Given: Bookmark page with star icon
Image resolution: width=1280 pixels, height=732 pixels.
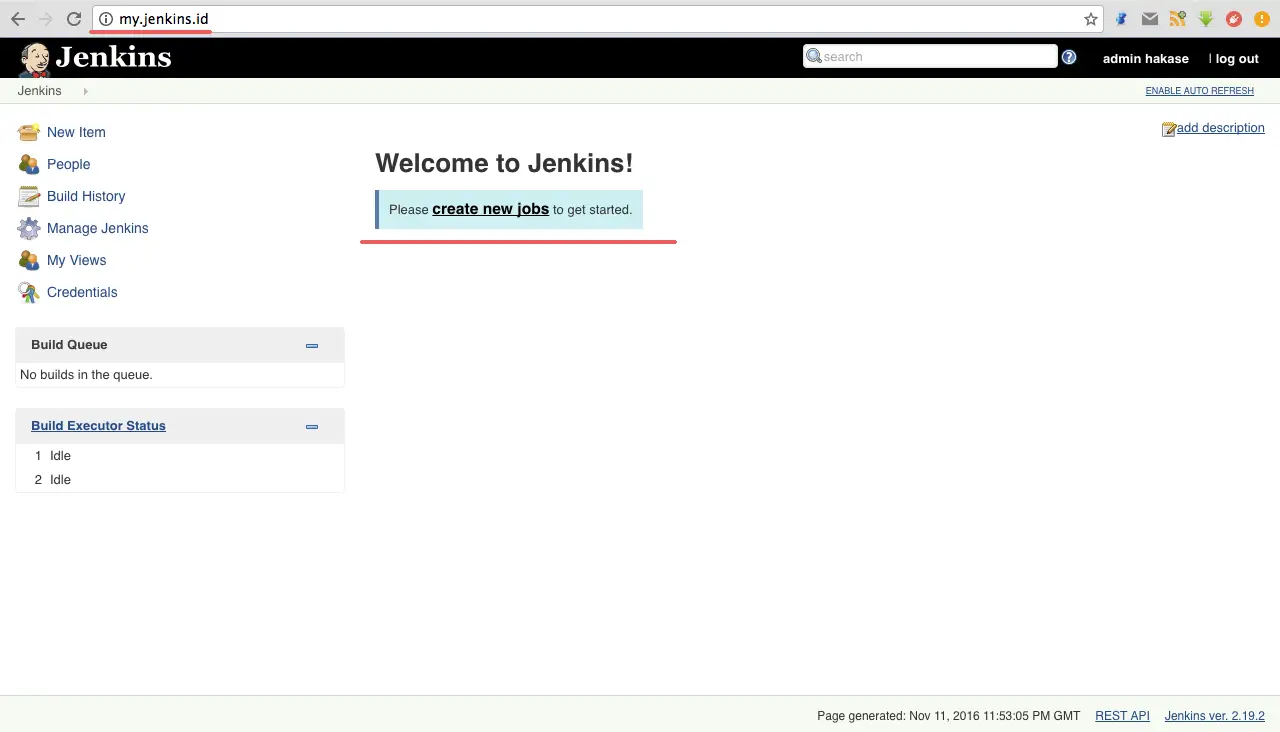Looking at the screenshot, I should coord(1090,19).
